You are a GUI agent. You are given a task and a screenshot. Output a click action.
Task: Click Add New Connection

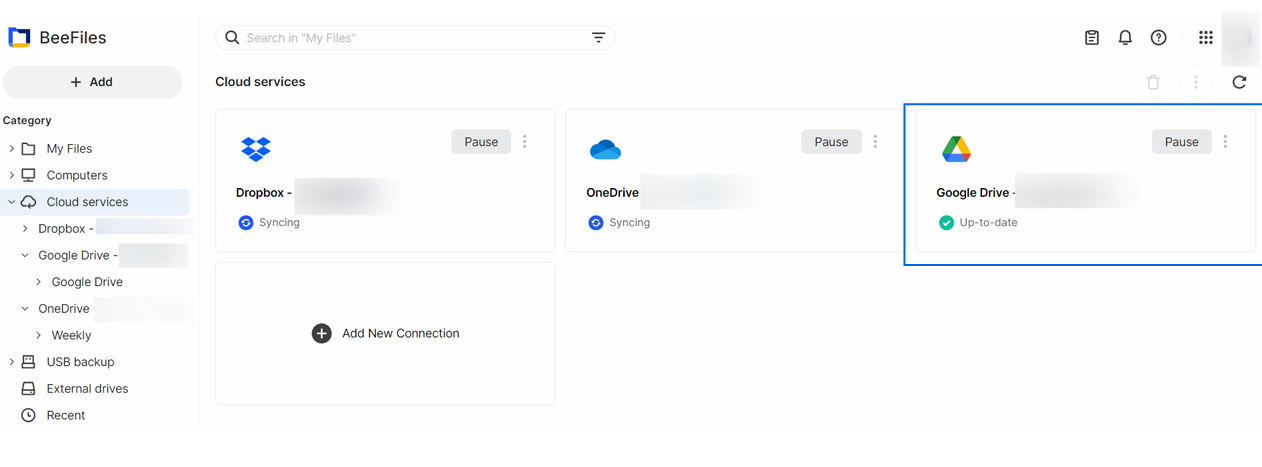[386, 334]
